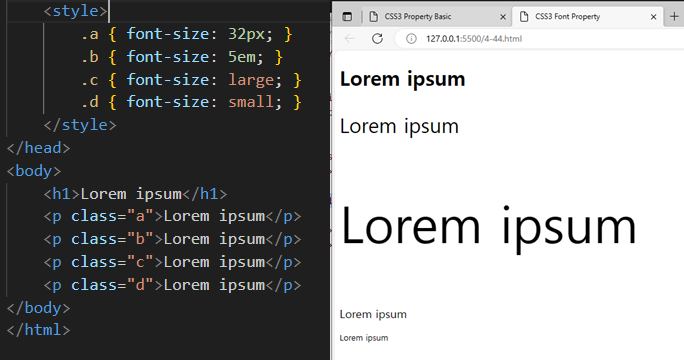The image size is (684, 360).
Task: Click the .d font-size: small rule
Action: (x=191, y=102)
